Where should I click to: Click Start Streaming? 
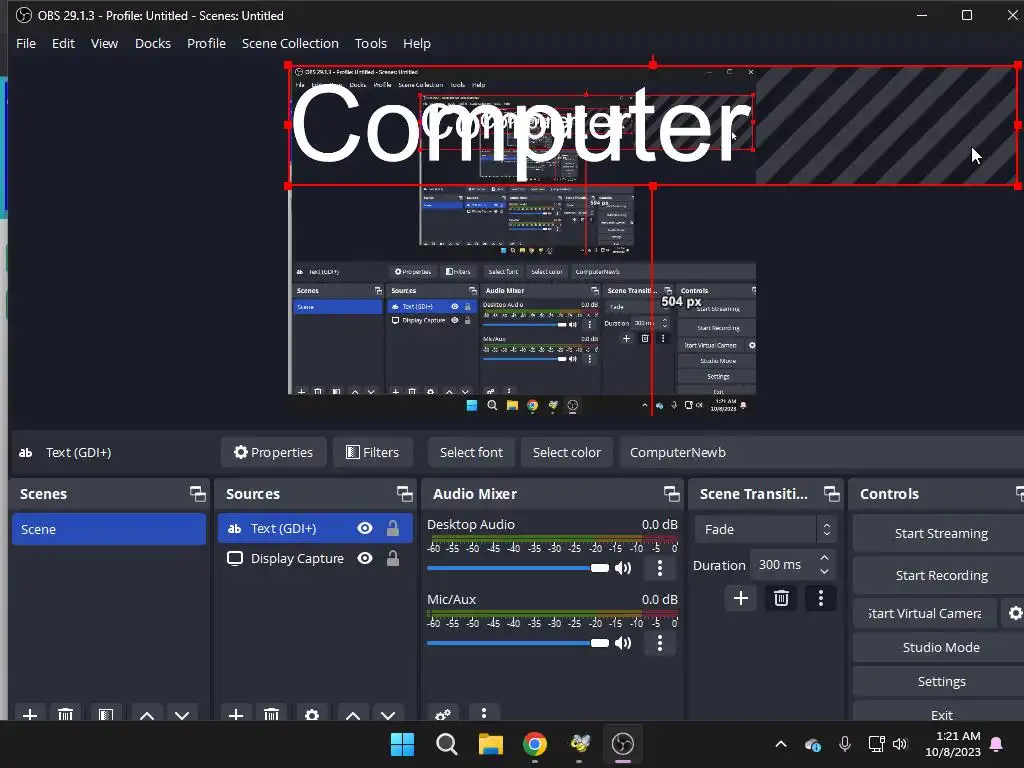pyautogui.click(x=941, y=534)
